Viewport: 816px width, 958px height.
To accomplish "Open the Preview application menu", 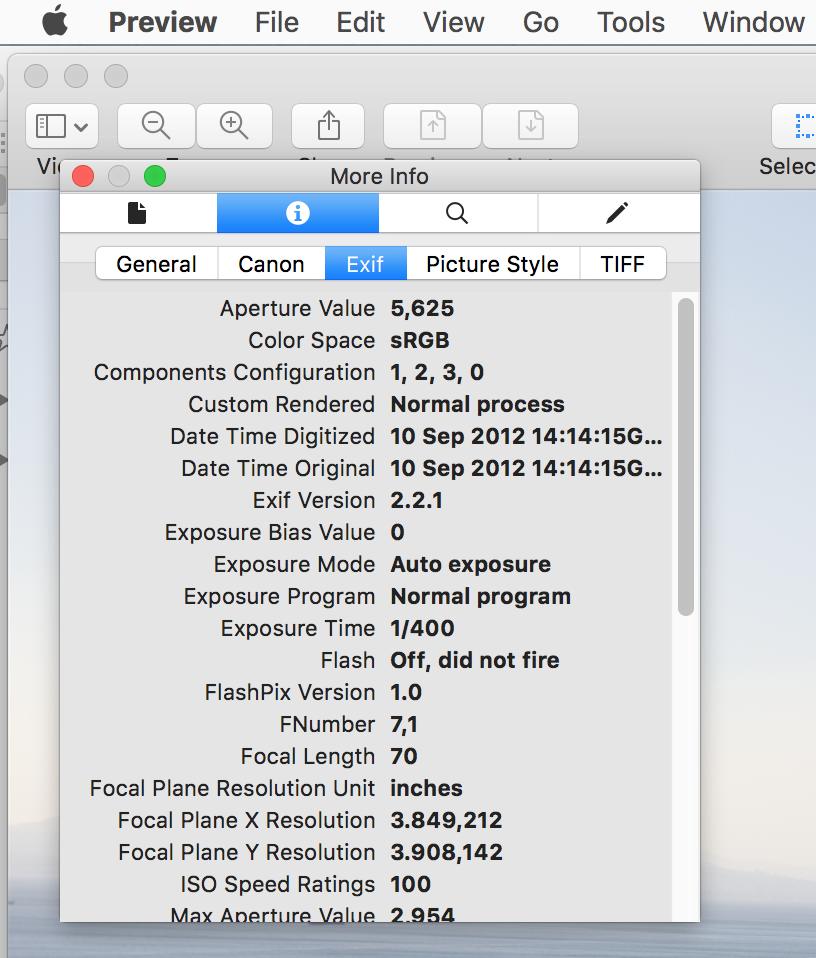I will [x=162, y=23].
